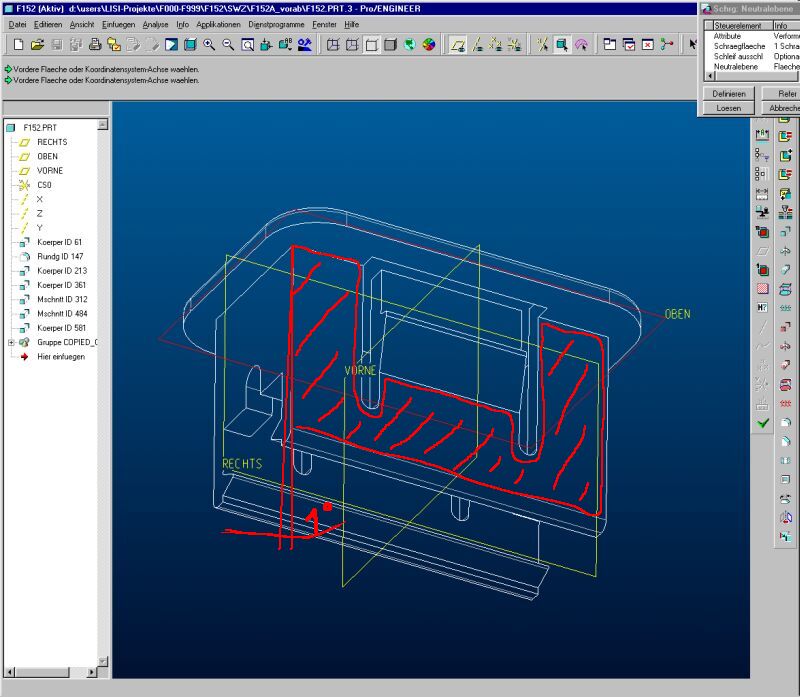Viewport: 800px width, 697px height.
Task: Toggle datum axes display icon
Action: coord(478,45)
